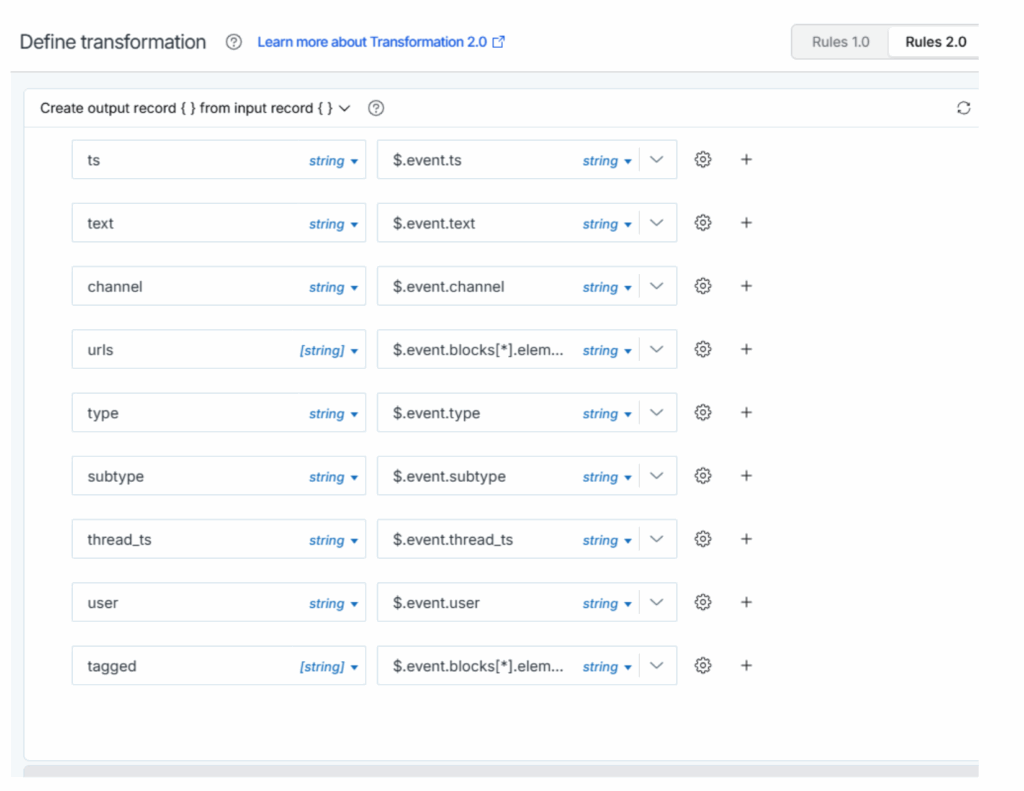
Task: Click help icon beside Create output record
Action: 376,108
